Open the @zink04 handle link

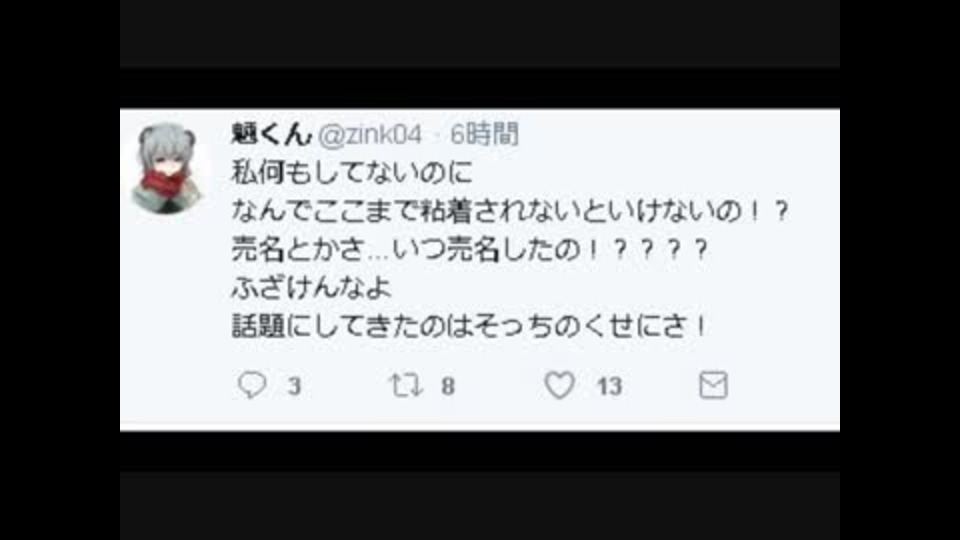coord(370,135)
